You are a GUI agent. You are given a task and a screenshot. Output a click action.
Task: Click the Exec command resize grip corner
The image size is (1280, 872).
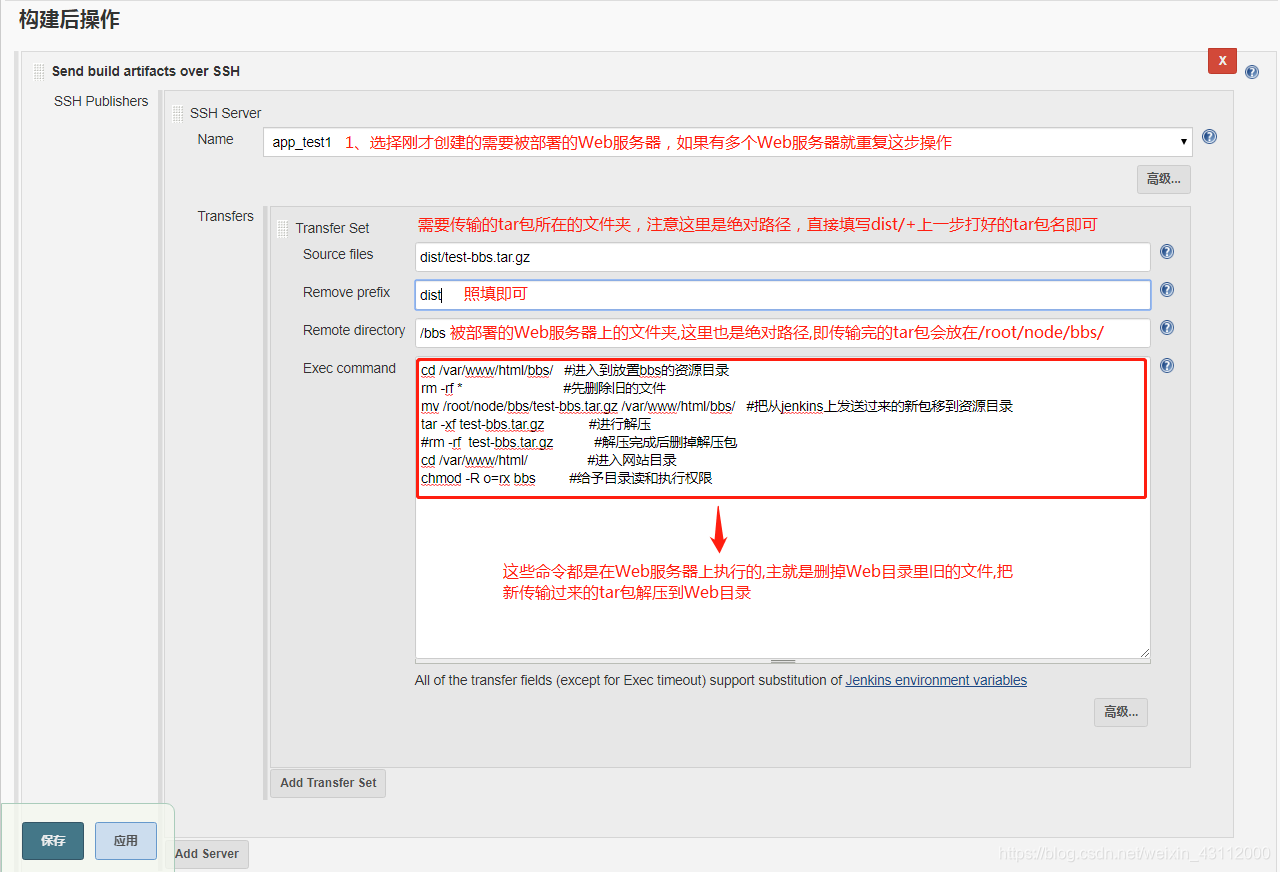pos(1144,652)
